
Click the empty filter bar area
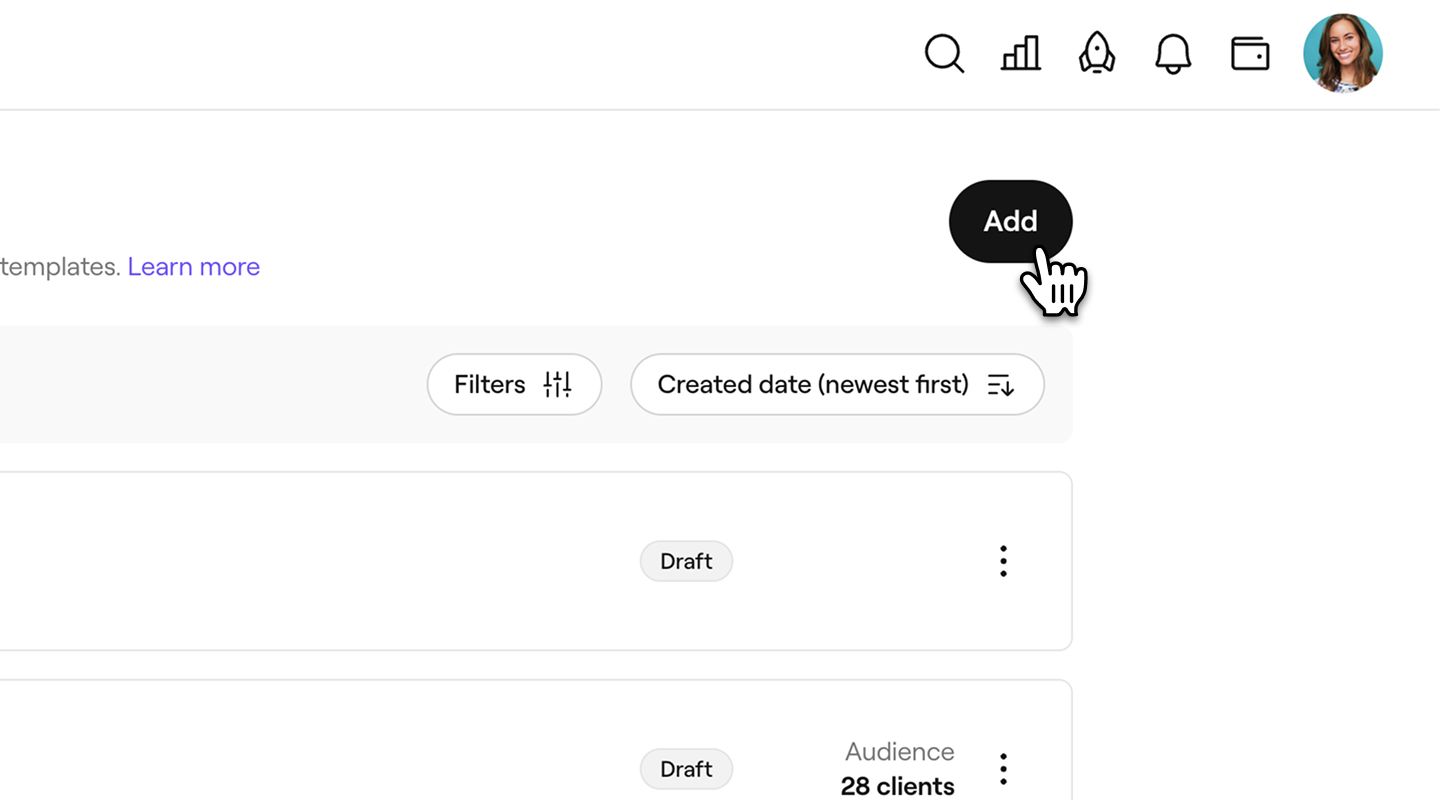[x=200, y=385]
